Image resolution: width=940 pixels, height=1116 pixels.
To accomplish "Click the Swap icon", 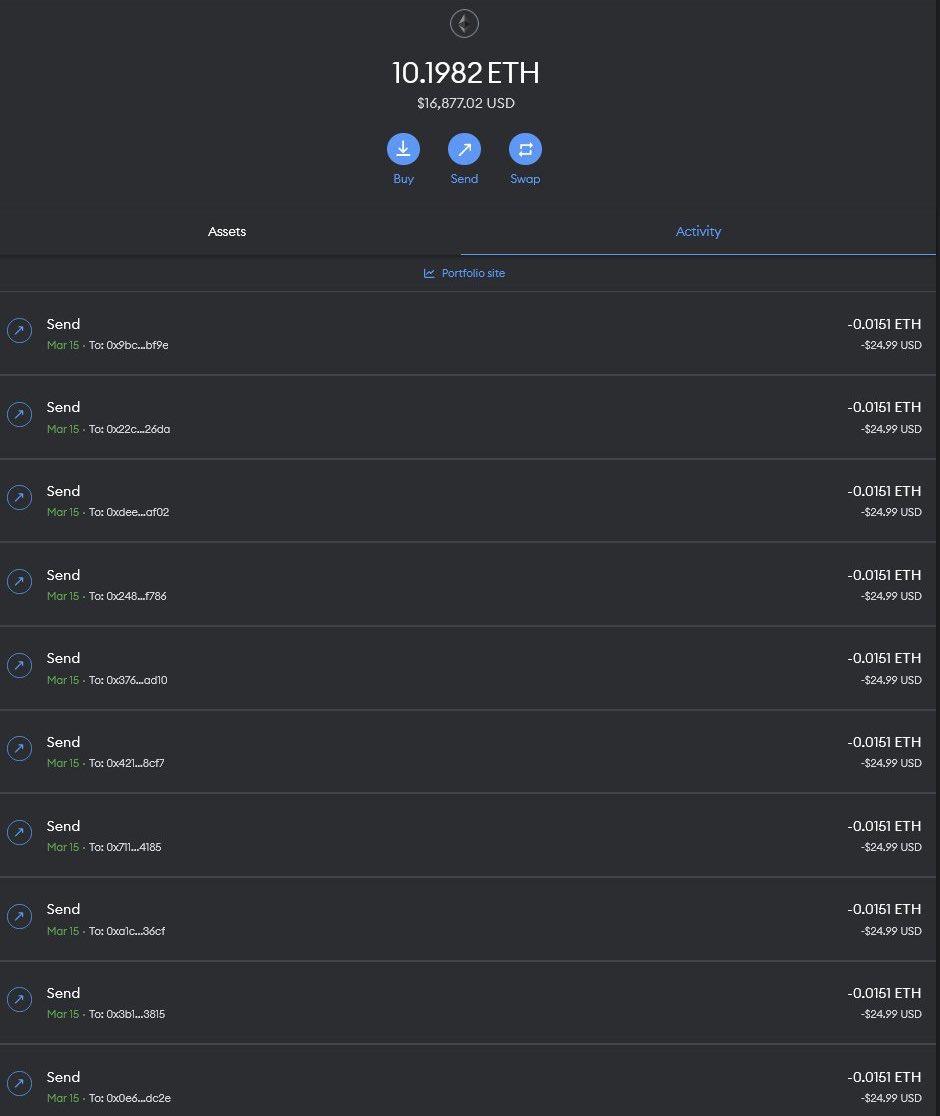I will pos(525,148).
